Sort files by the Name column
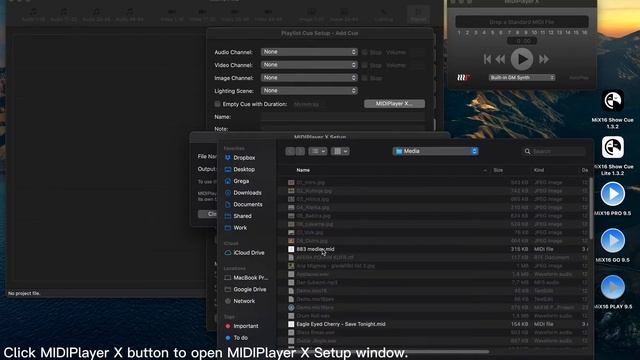Screen dimensions: 640x360 tap(303, 170)
